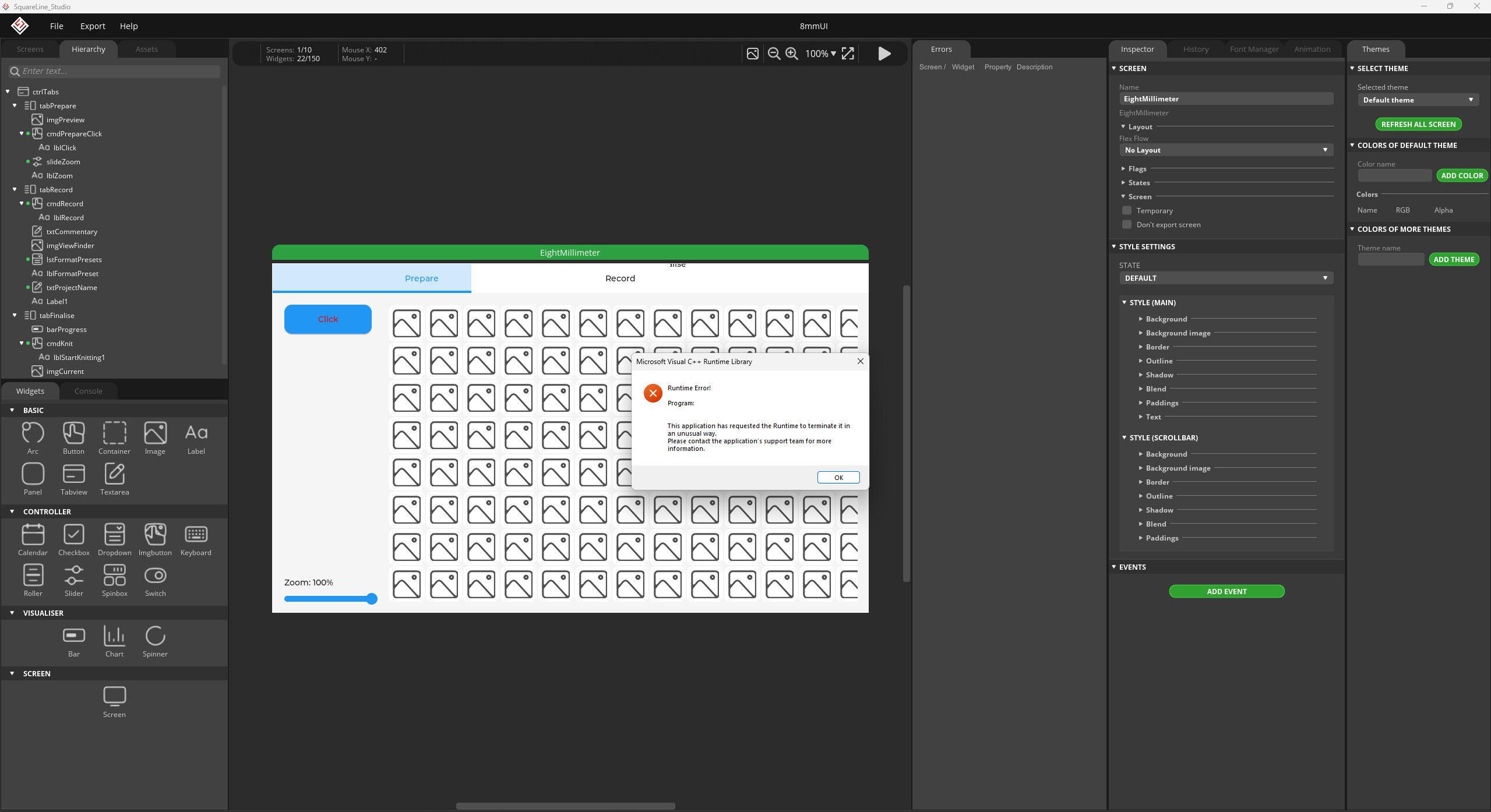The height and width of the screenshot is (812, 1491).
Task: Start simulation with the play button
Action: [884, 54]
